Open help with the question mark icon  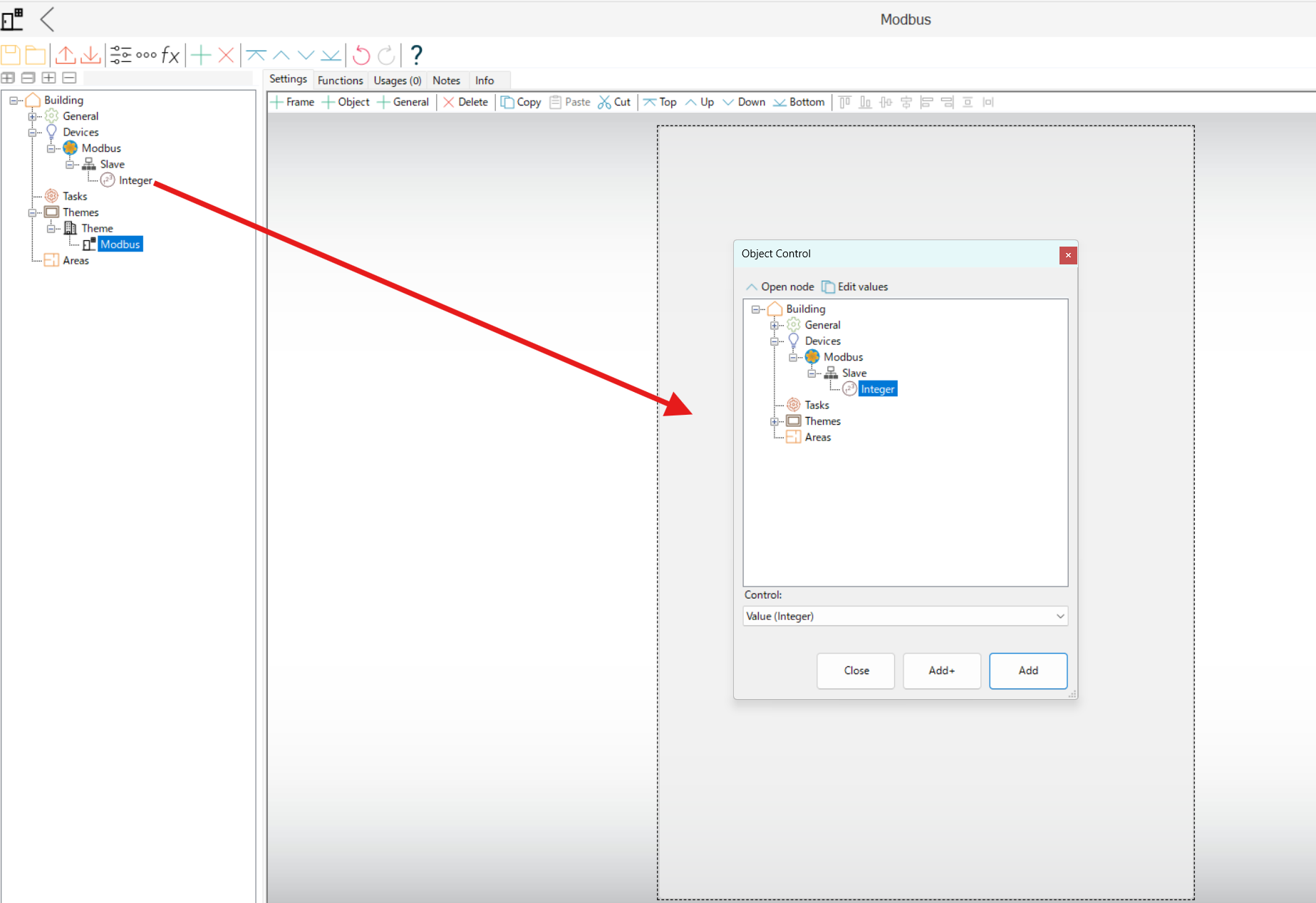[417, 55]
